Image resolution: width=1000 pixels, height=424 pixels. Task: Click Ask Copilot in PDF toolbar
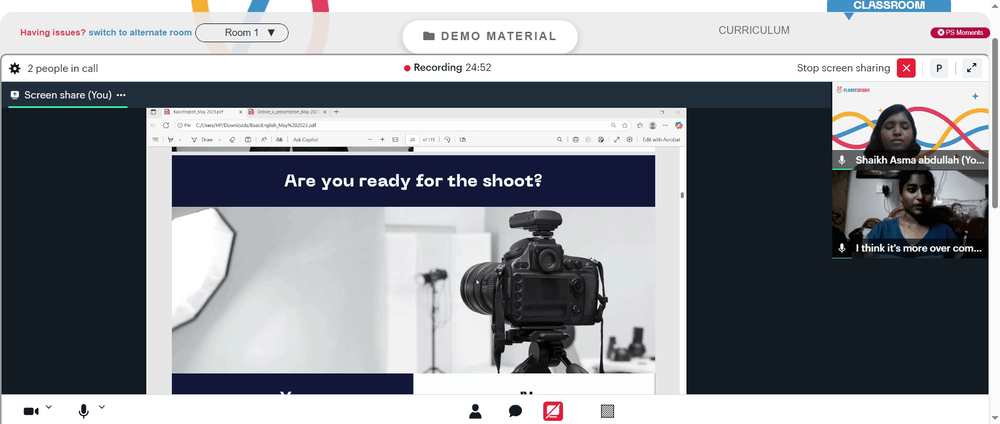[x=305, y=140]
